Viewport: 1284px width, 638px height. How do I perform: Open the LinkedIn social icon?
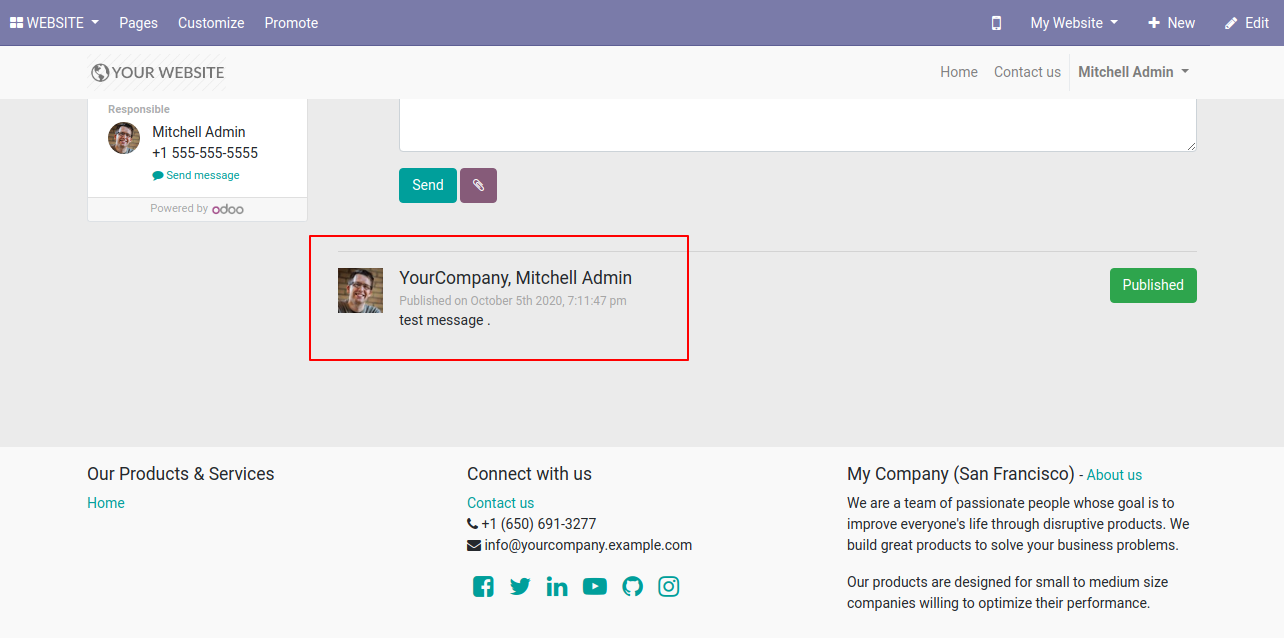tap(557, 587)
